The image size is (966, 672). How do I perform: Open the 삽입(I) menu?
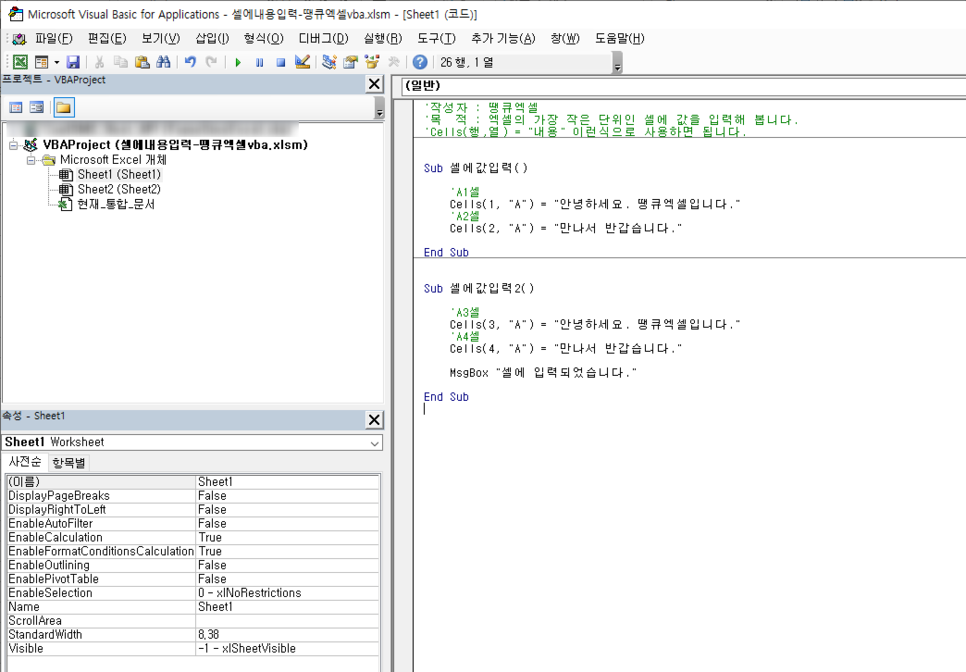pyautogui.click(x=212, y=39)
